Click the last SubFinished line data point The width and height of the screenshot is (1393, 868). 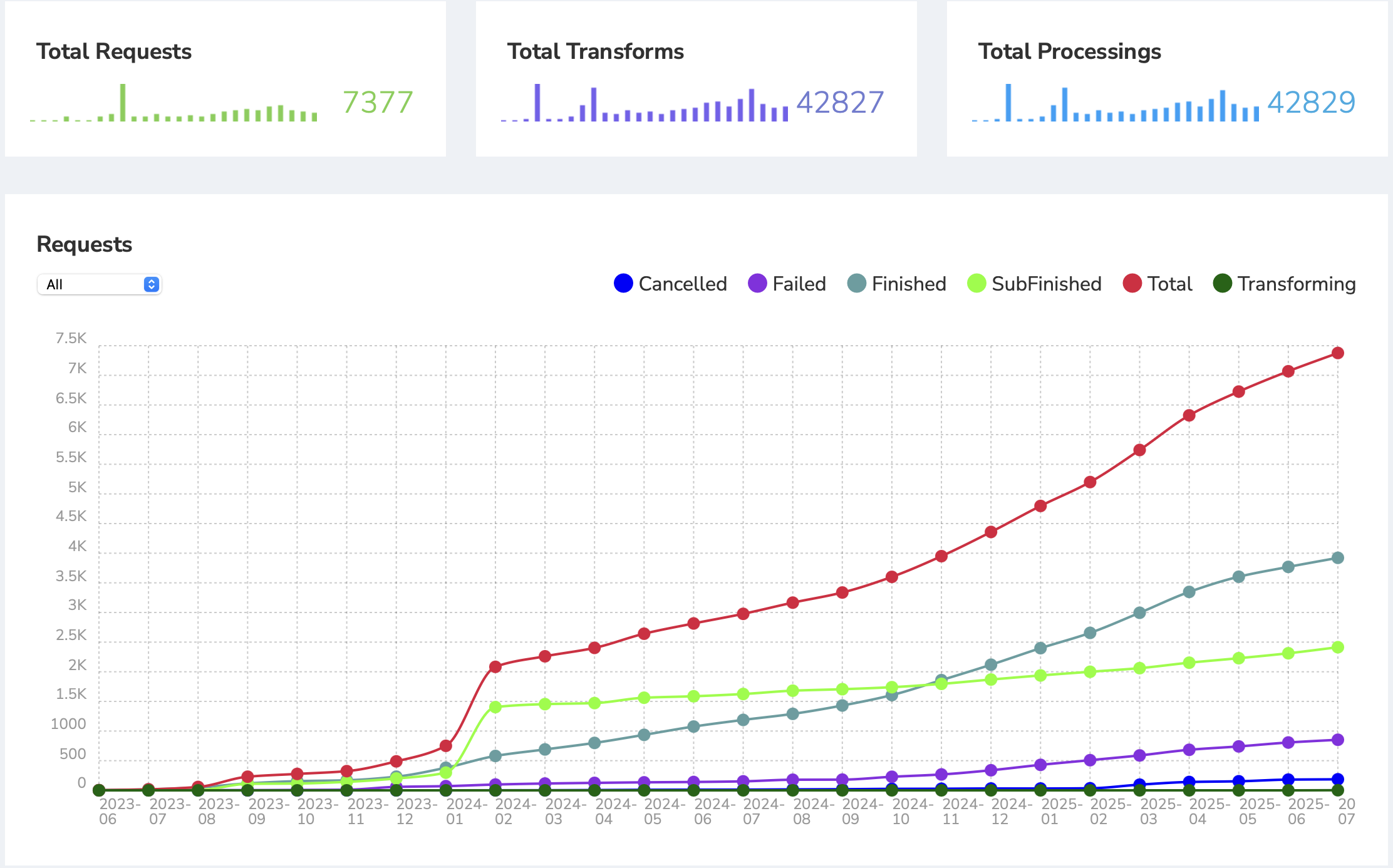pyautogui.click(x=1337, y=648)
